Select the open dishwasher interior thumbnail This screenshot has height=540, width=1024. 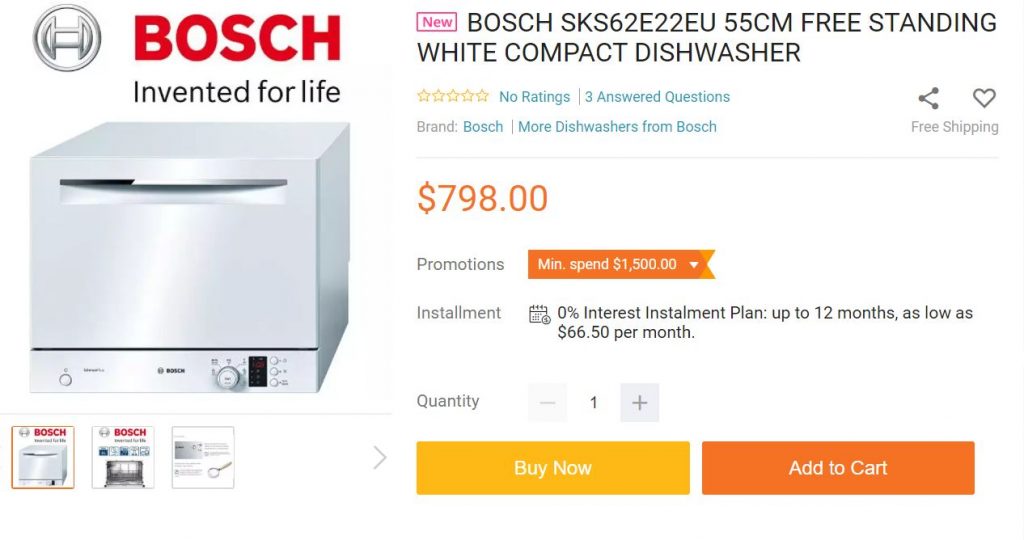123,458
